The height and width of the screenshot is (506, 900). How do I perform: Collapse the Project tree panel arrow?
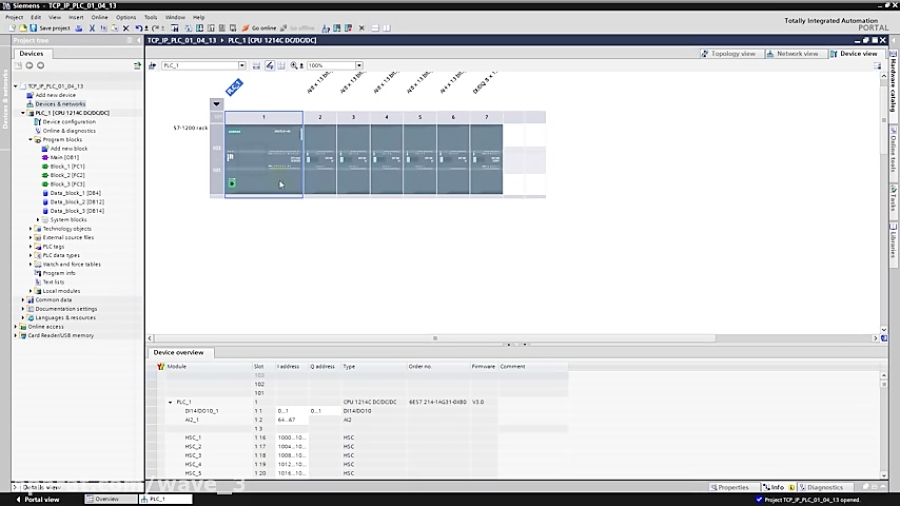(138, 40)
